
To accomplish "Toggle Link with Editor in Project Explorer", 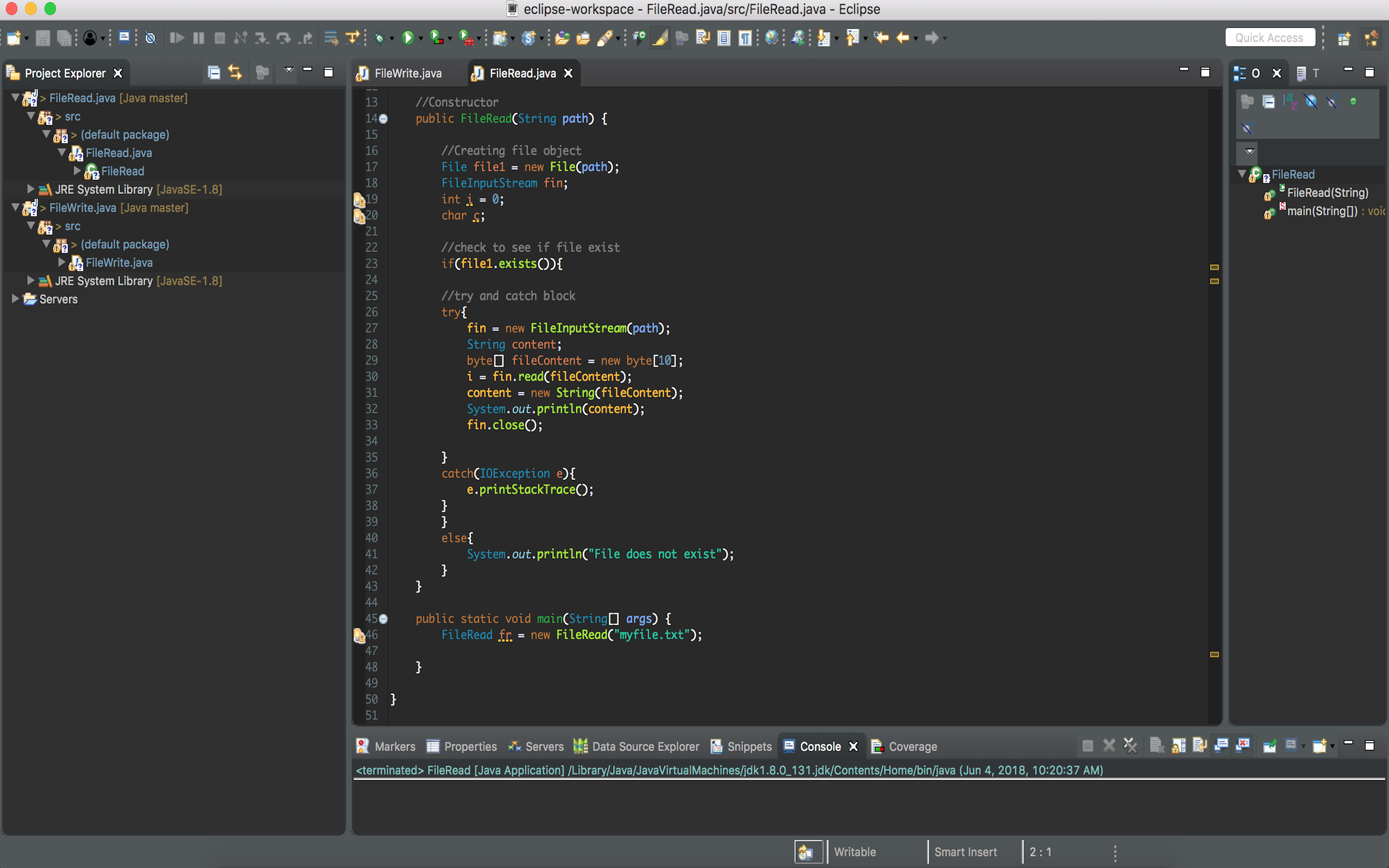I will [x=235, y=73].
